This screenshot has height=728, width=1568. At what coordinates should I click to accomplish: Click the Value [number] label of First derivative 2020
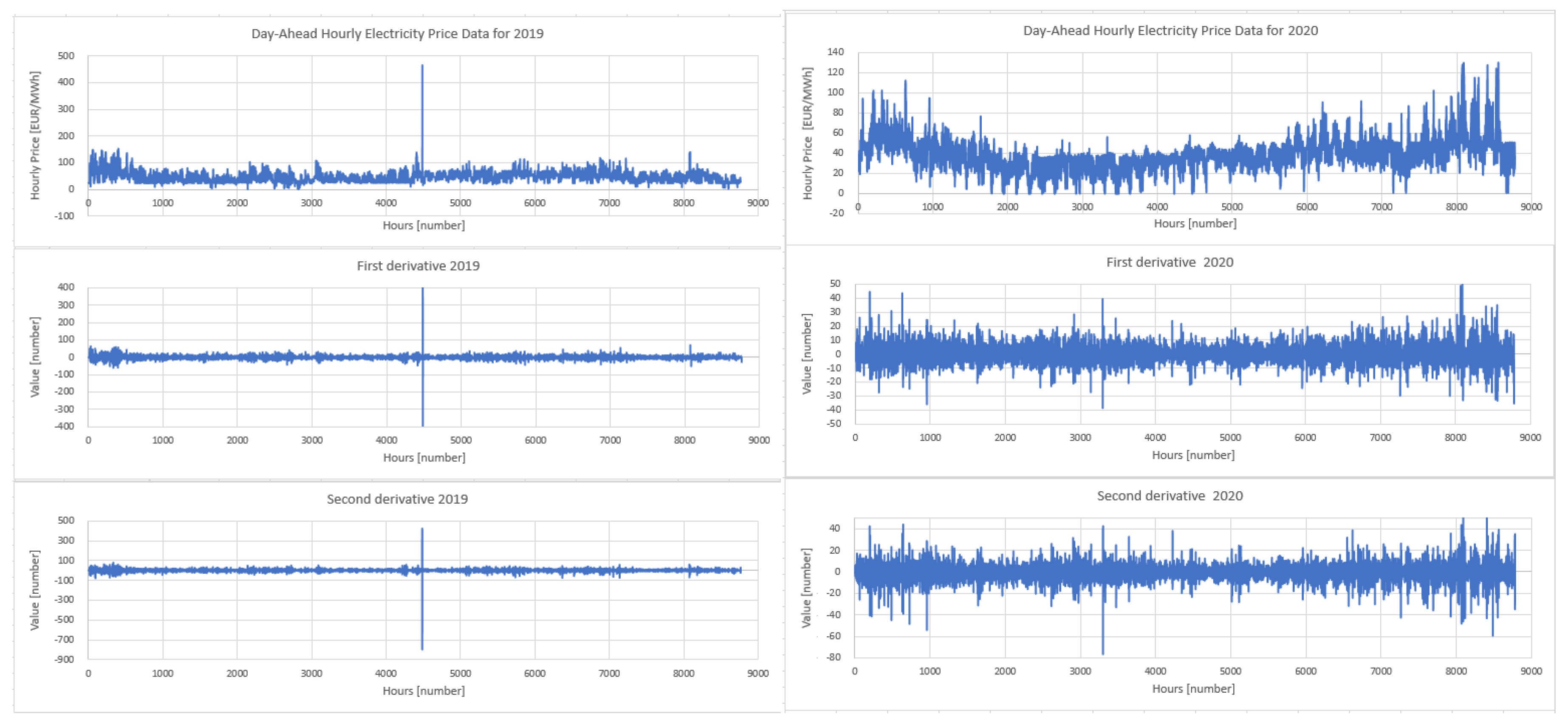click(807, 354)
